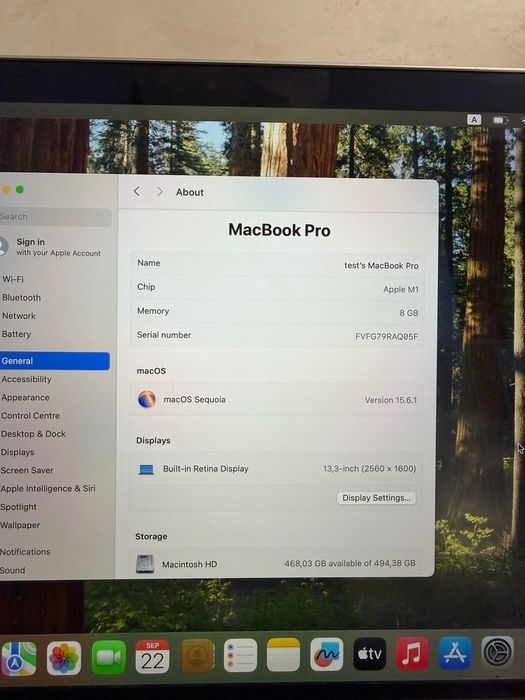Click the battery status icon in menu bar

pos(500,120)
